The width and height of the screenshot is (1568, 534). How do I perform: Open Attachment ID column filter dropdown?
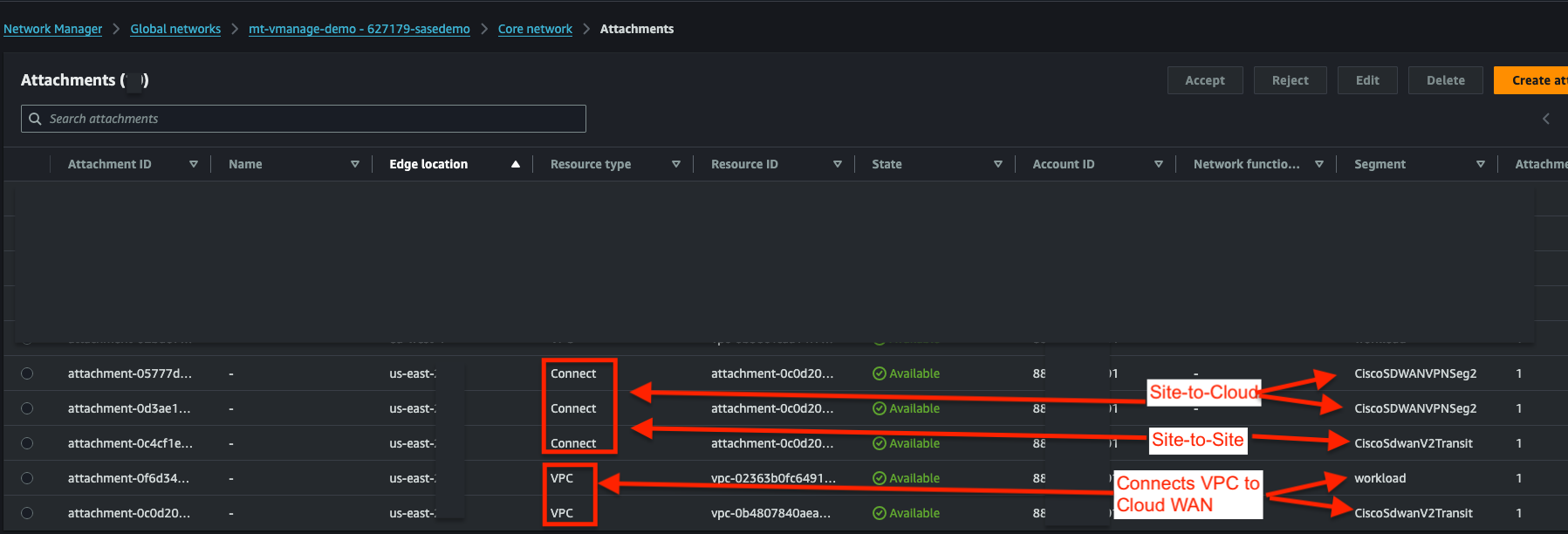pos(194,164)
